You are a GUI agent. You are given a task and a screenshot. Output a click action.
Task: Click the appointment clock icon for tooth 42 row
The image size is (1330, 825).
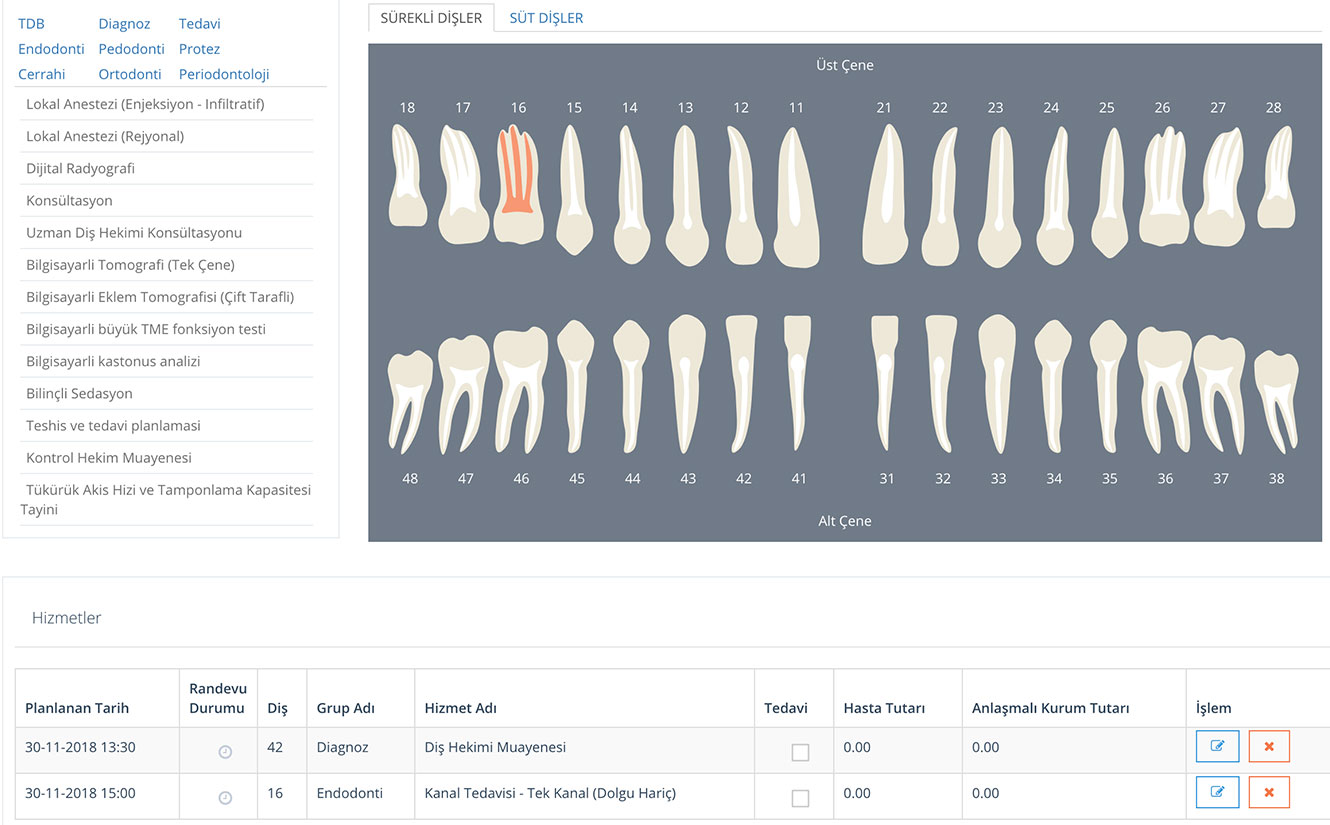pyautogui.click(x=225, y=752)
